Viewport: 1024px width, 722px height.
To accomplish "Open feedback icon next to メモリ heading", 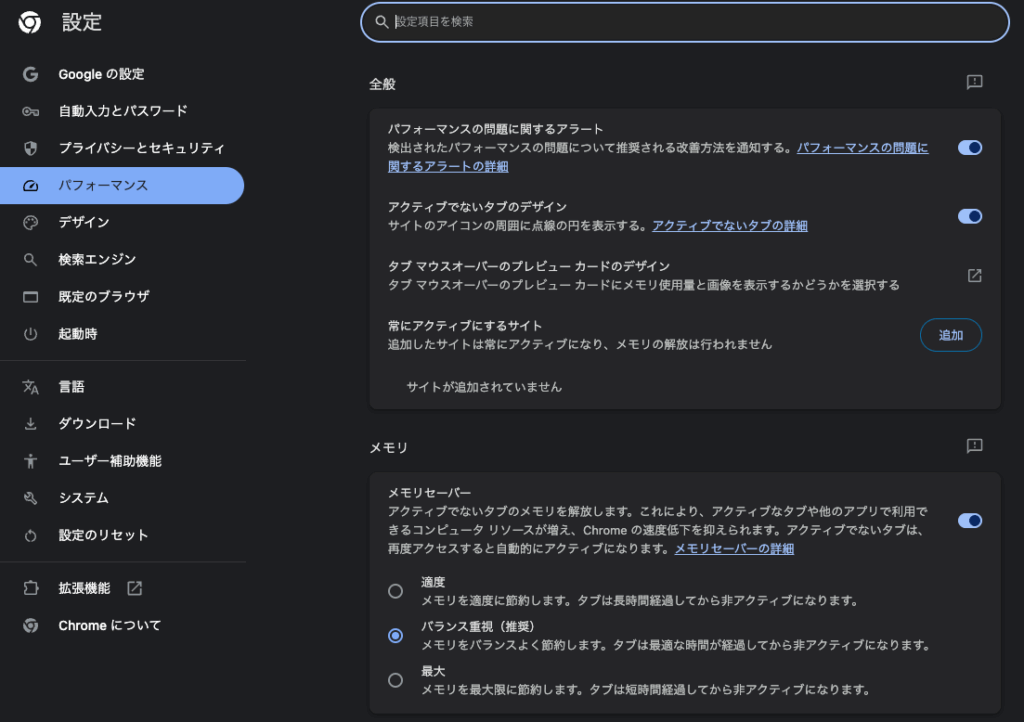I will pos(975,446).
